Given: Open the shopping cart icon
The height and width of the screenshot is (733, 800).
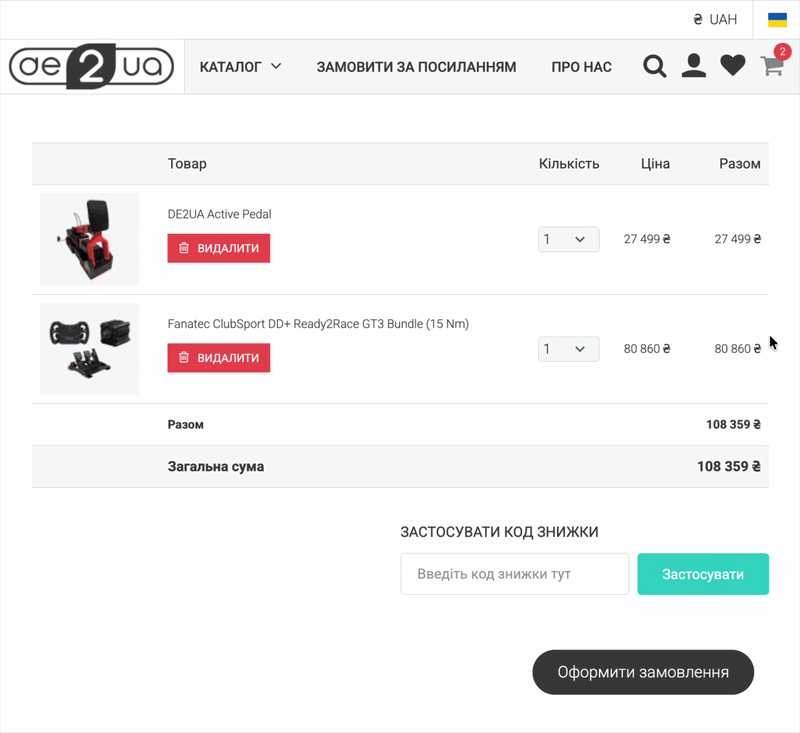Looking at the screenshot, I should pyautogui.click(x=772, y=67).
